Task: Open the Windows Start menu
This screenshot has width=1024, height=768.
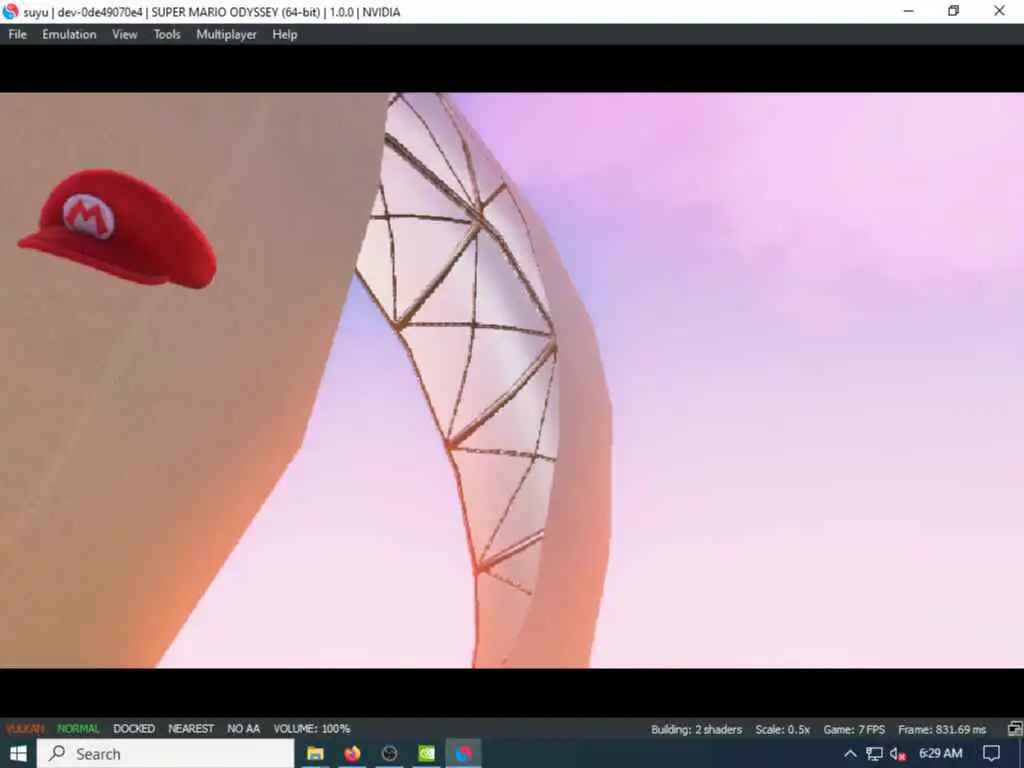Action: 18,754
